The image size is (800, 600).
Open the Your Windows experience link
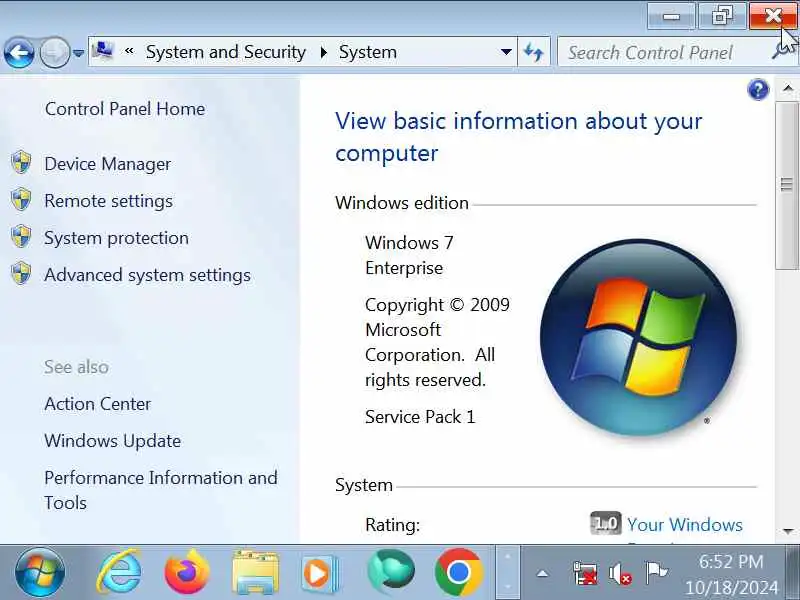(x=685, y=524)
